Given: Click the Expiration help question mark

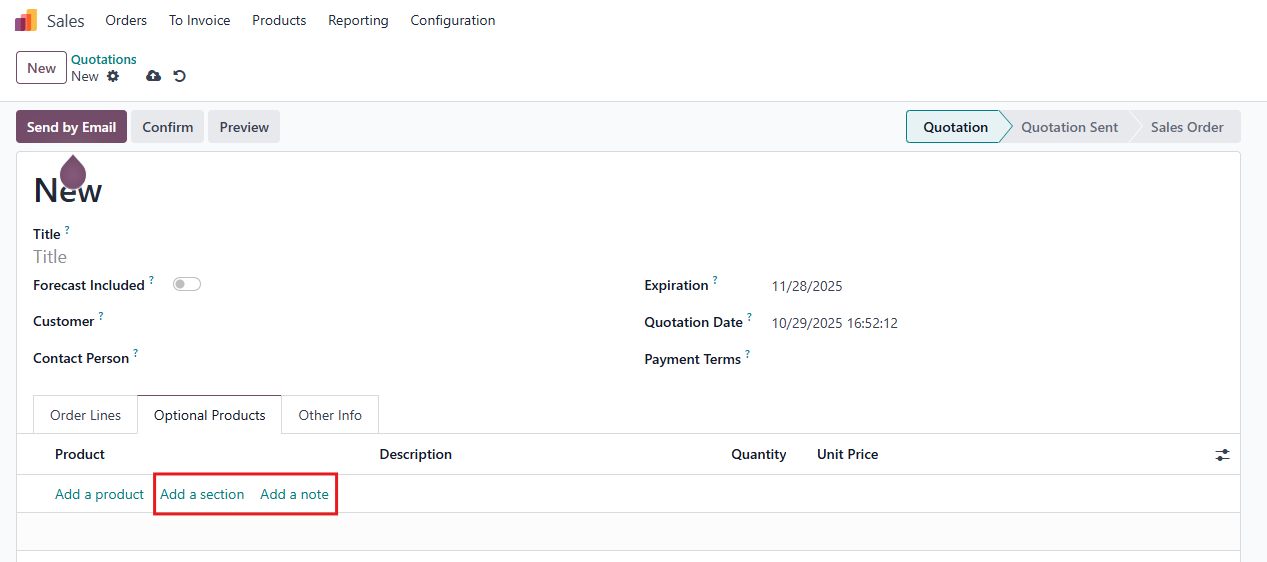Looking at the screenshot, I should [x=715, y=281].
